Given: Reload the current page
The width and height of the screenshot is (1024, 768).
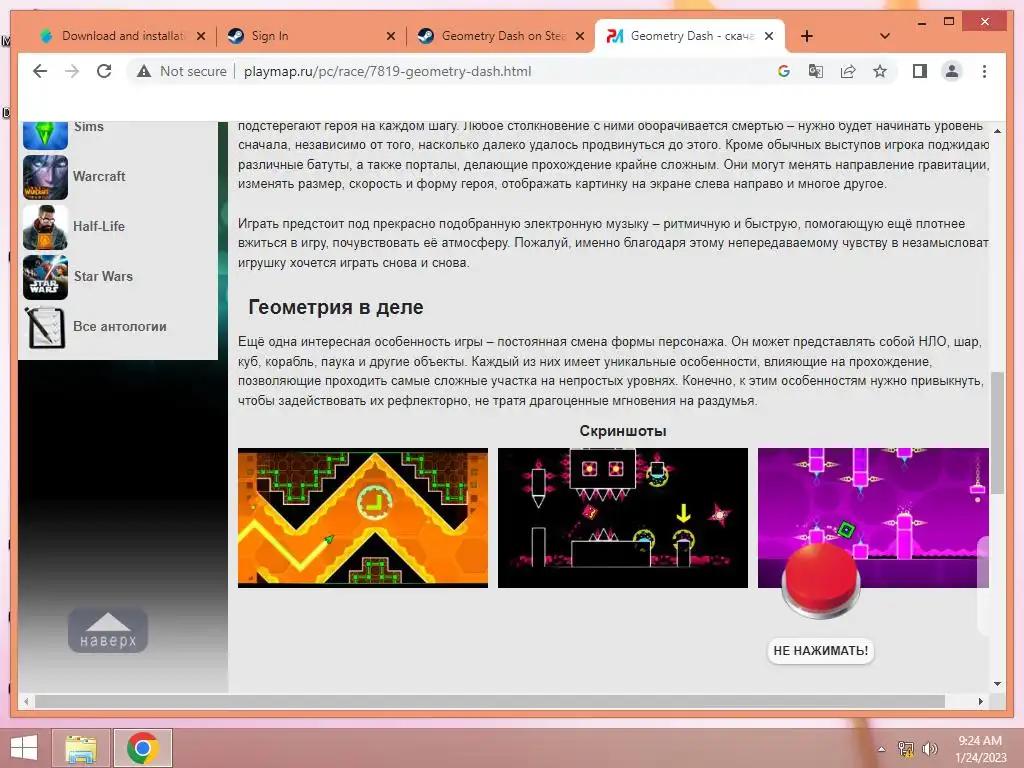Looking at the screenshot, I should point(104,71).
